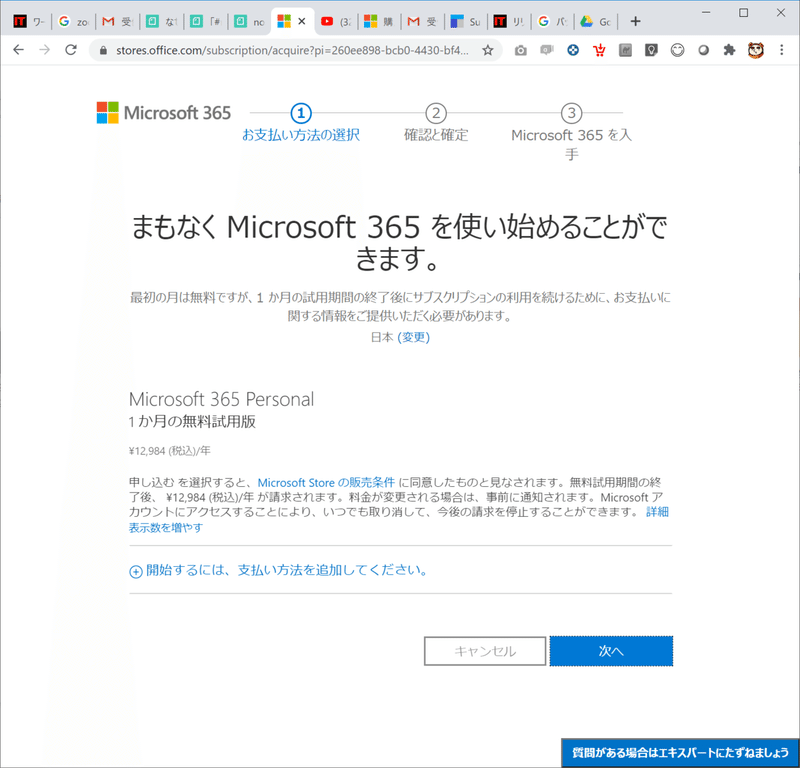Open the 質問がある場合はエキスパートにたずねましょう chat
Viewport: 800px width, 768px height.
pyautogui.click(x=680, y=752)
